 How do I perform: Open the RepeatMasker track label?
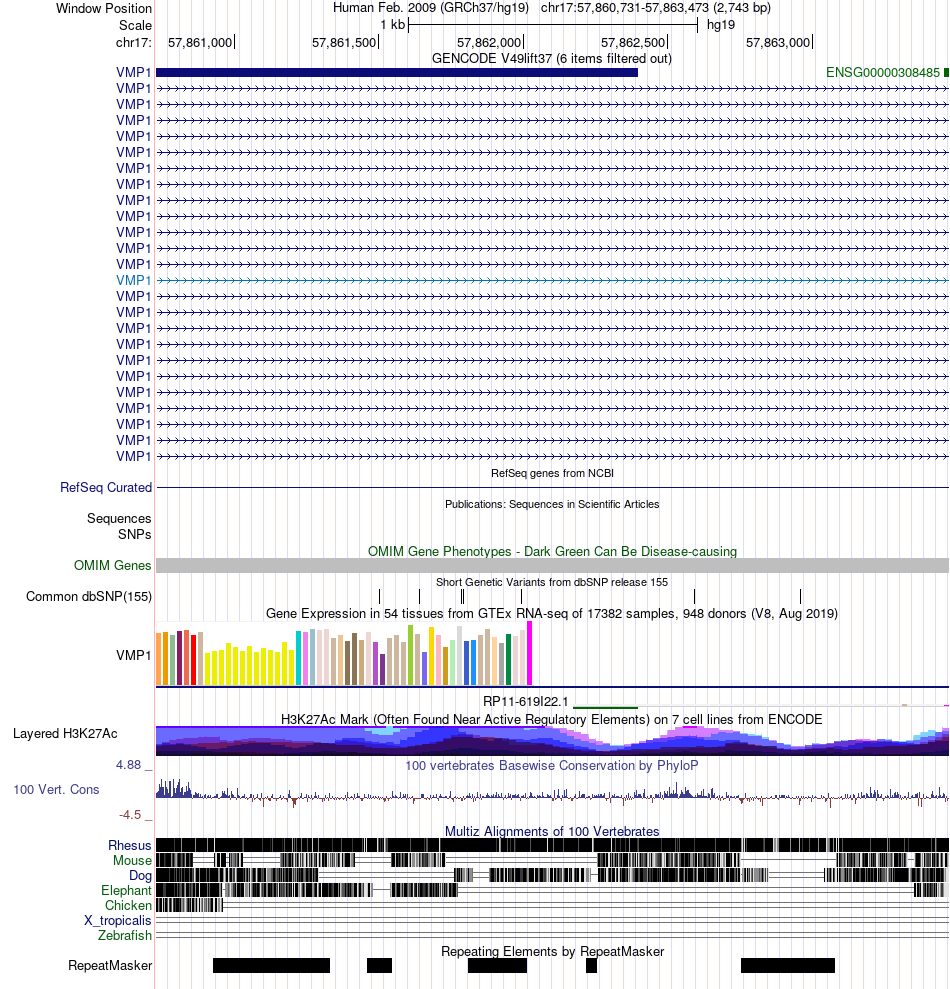click(x=110, y=966)
